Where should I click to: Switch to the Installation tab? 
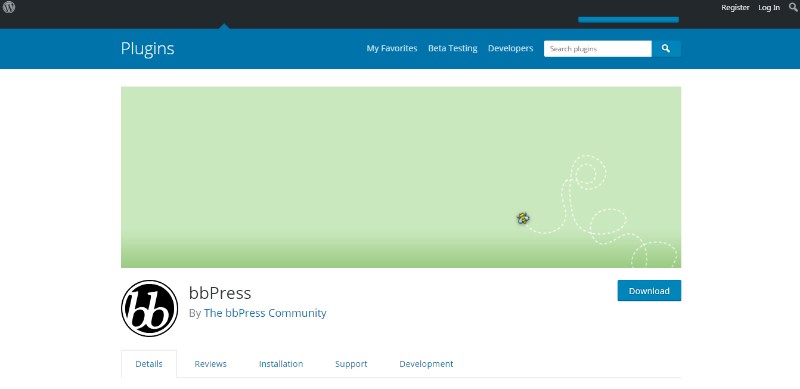281,364
